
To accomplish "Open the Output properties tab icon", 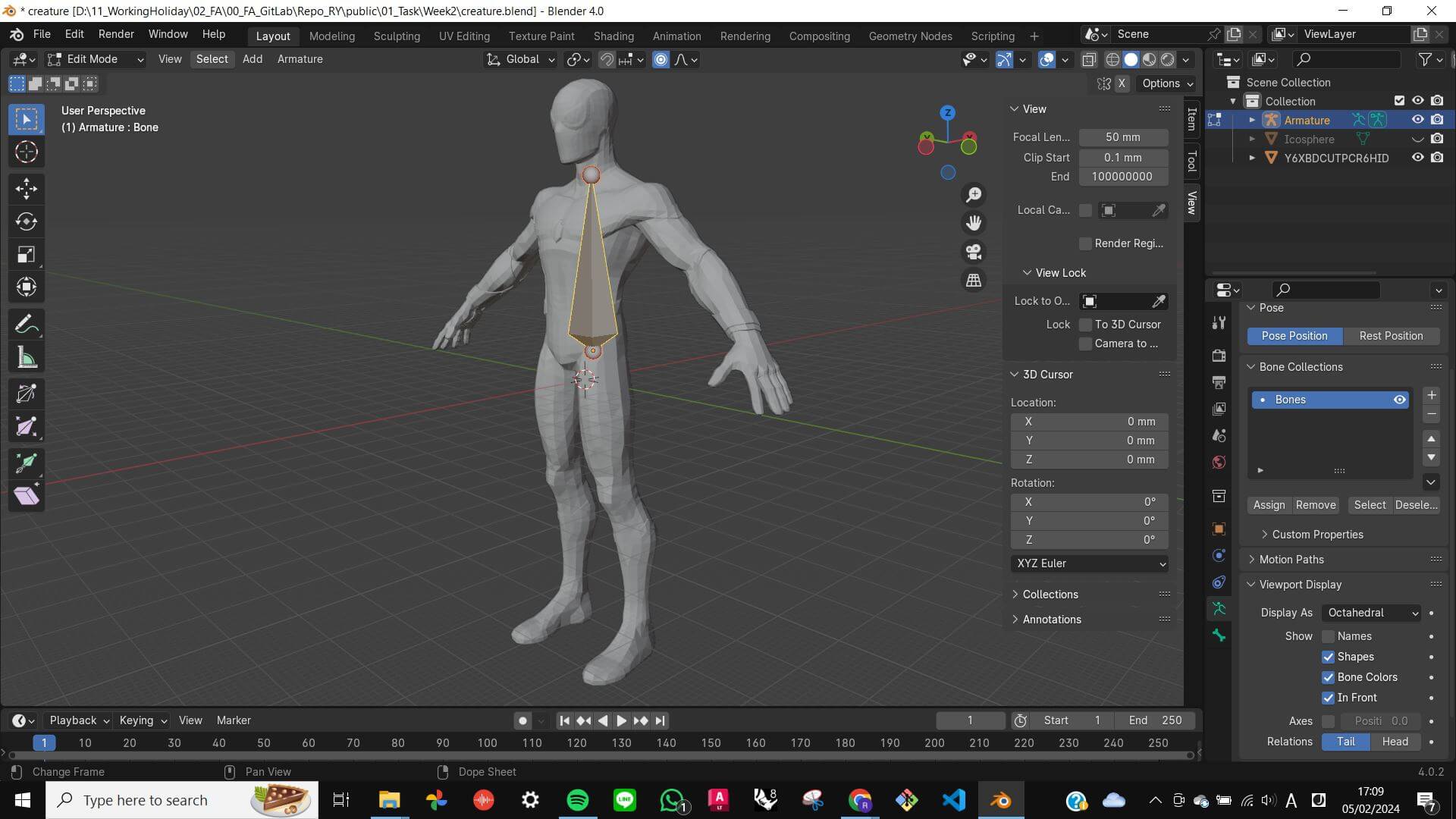I will [x=1219, y=382].
